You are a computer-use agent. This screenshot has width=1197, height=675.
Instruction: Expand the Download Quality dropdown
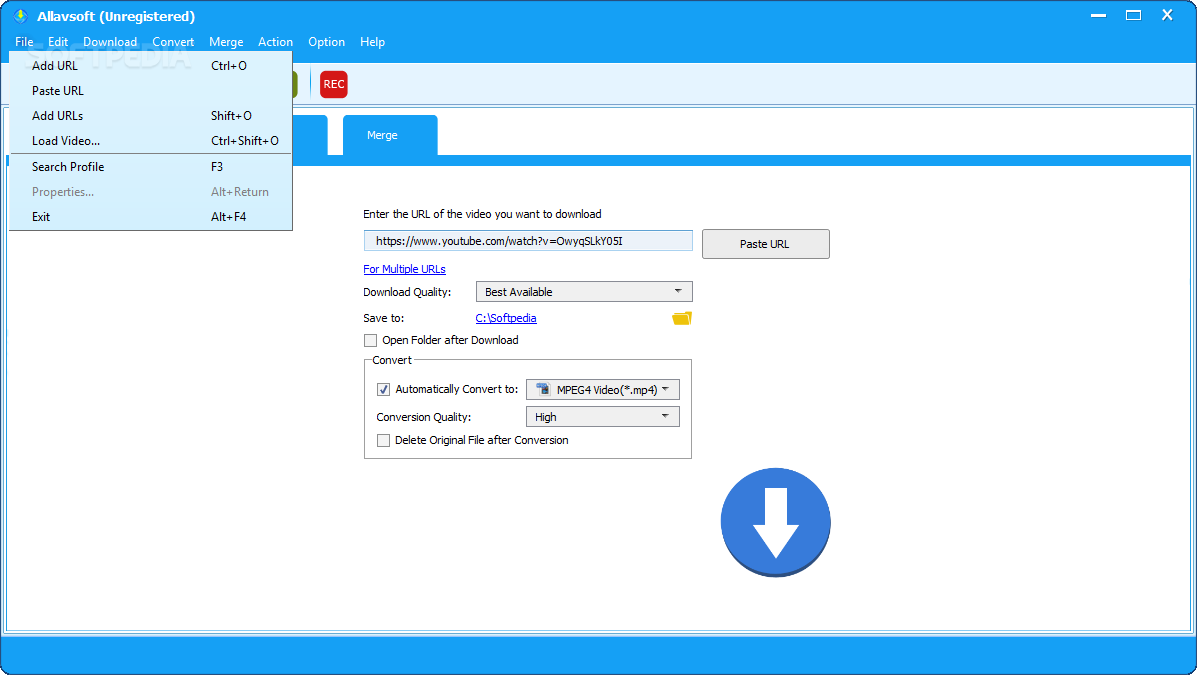pos(584,292)
